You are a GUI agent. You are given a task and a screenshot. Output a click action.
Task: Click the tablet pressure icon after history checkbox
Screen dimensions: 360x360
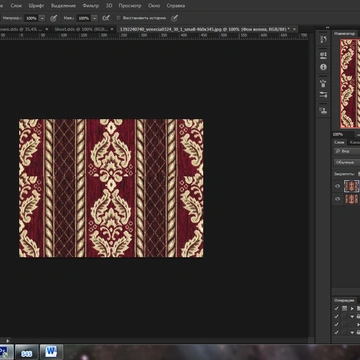tap(174, 18)
